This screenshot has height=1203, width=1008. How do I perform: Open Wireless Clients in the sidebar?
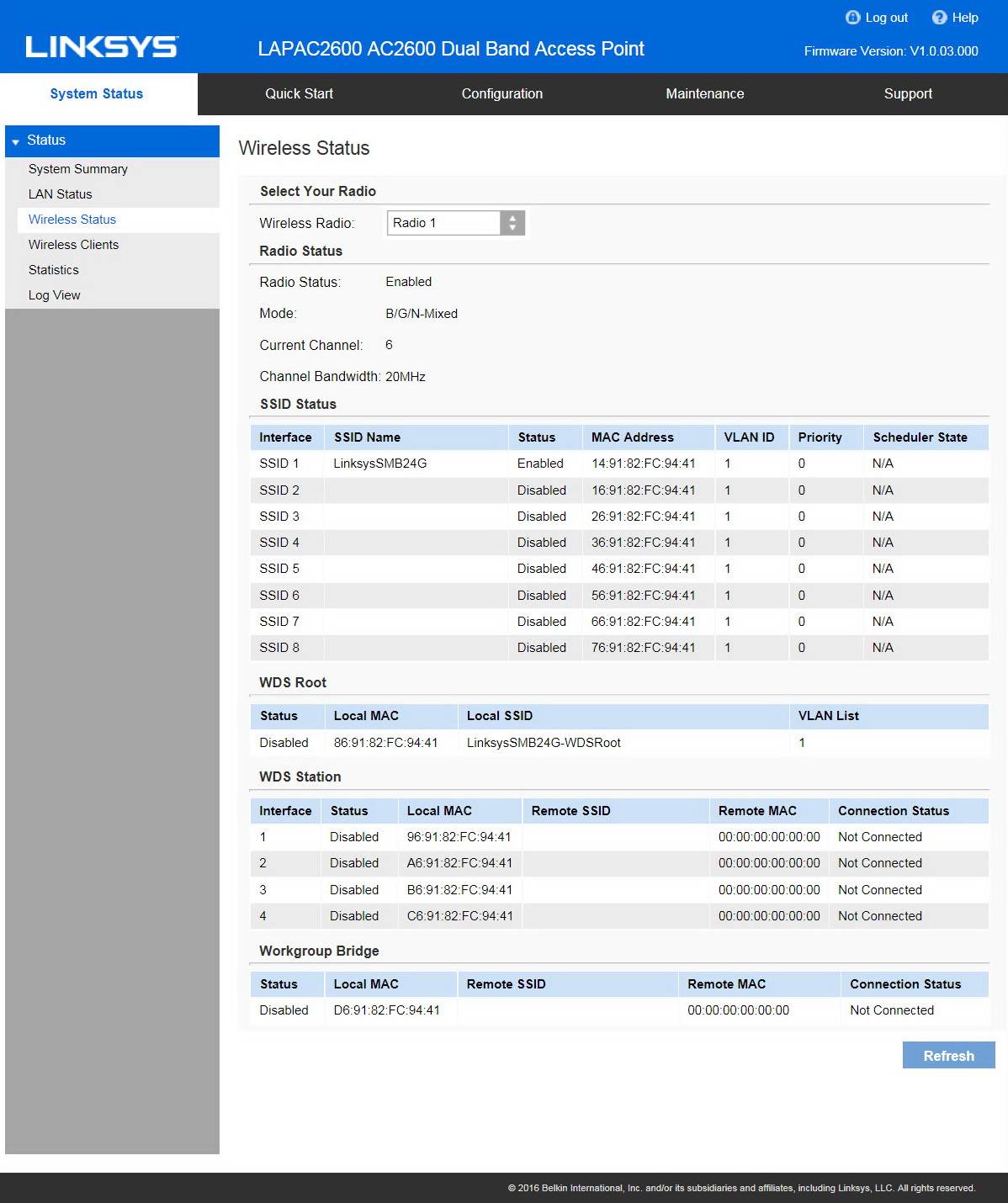pos(74,245)
